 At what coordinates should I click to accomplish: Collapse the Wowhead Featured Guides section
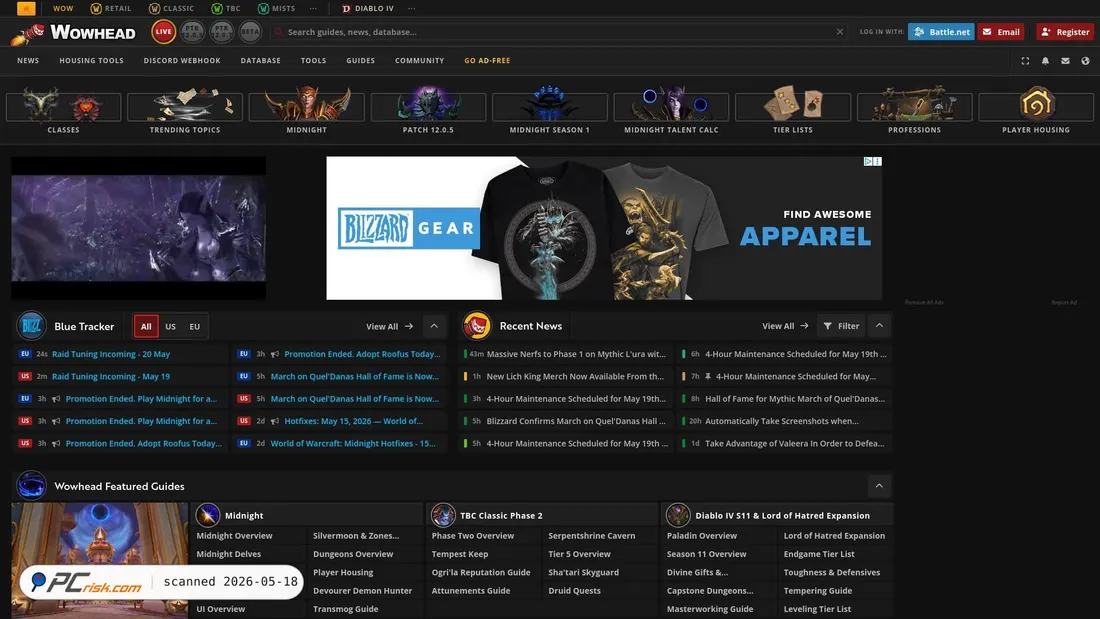tap(879, 486)
